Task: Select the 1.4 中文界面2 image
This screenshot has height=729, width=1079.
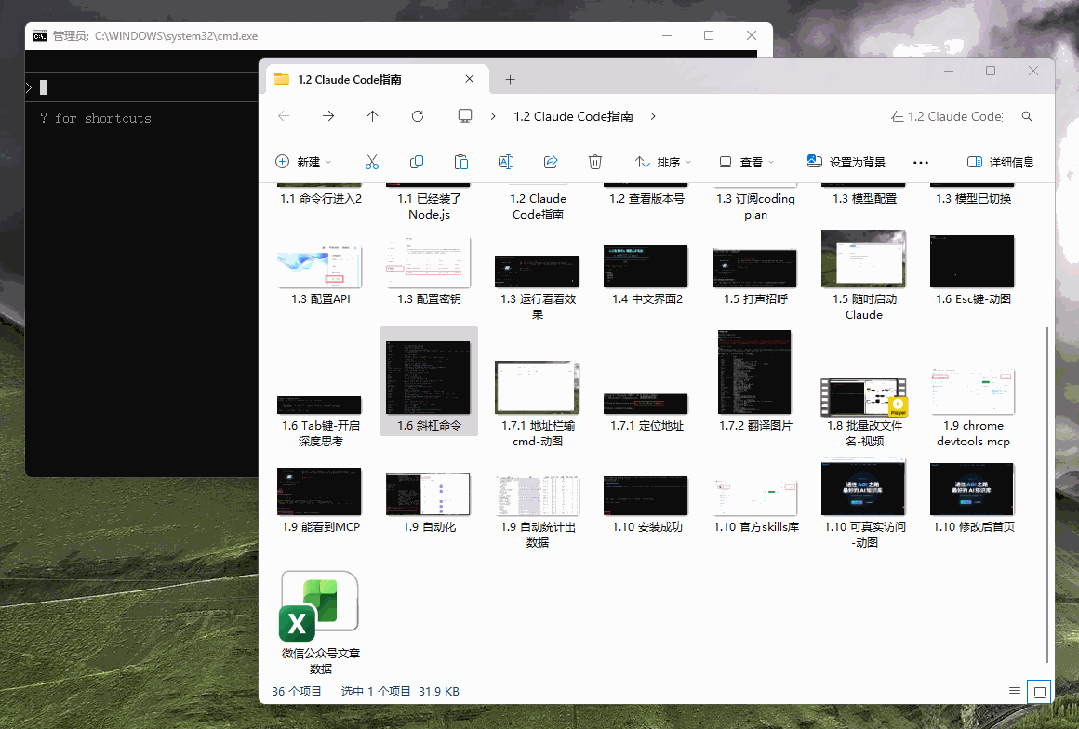Action: point(647,275)
